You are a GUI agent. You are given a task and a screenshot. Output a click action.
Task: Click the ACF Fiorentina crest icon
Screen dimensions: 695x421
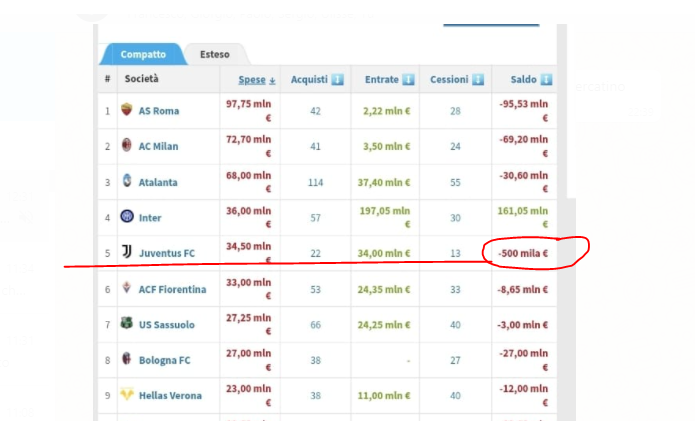[x=127, y=288]
